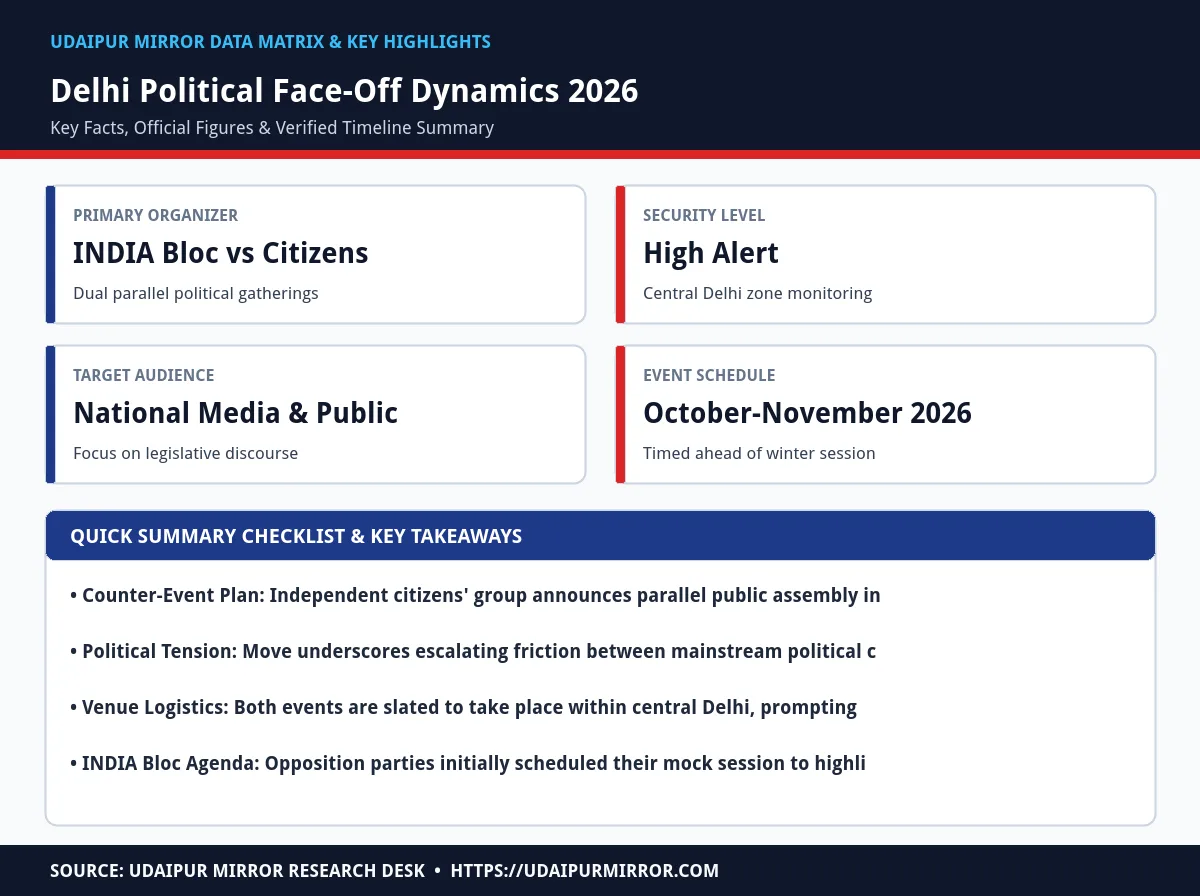This screenshot has height=896, width=1200.
Task: Select the "Venue Logistics" bullet point
Action: [463, 707]
